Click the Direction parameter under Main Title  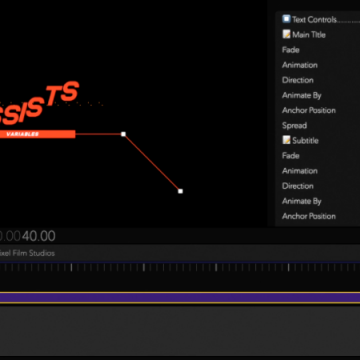click(x=298, y=80)
